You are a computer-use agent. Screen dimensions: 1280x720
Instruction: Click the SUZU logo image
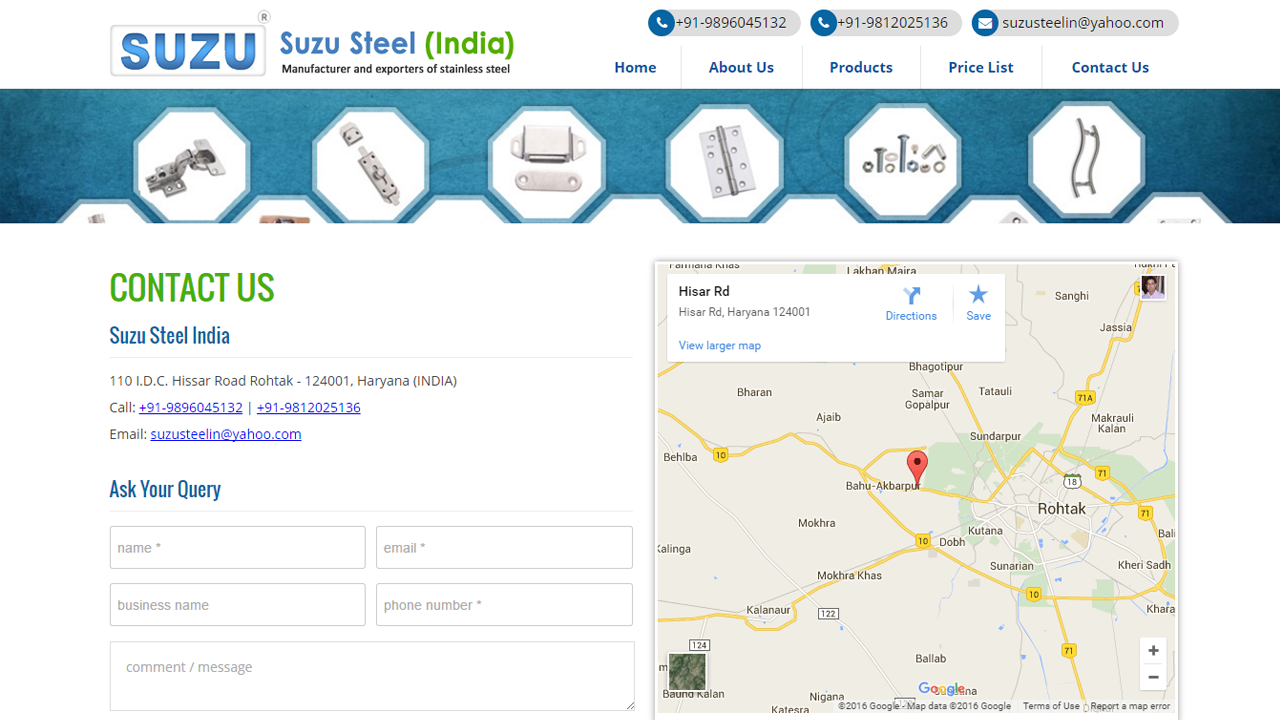point(188,49)
